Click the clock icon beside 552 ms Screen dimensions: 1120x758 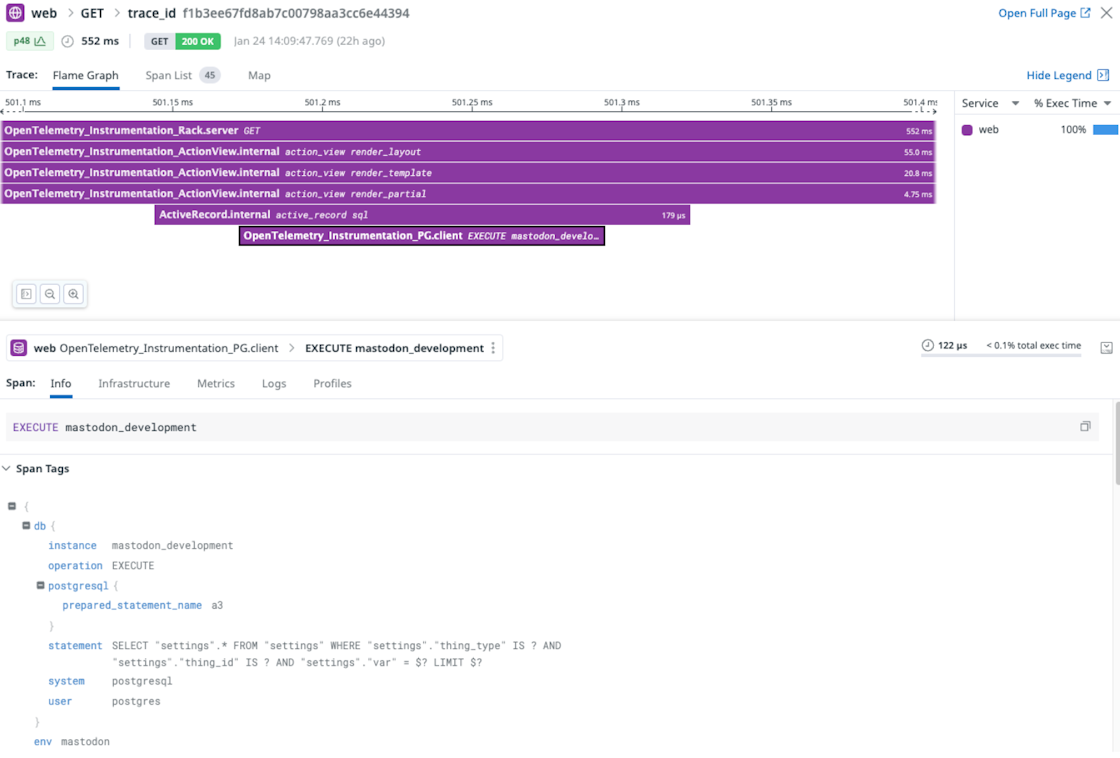[67, 41]
